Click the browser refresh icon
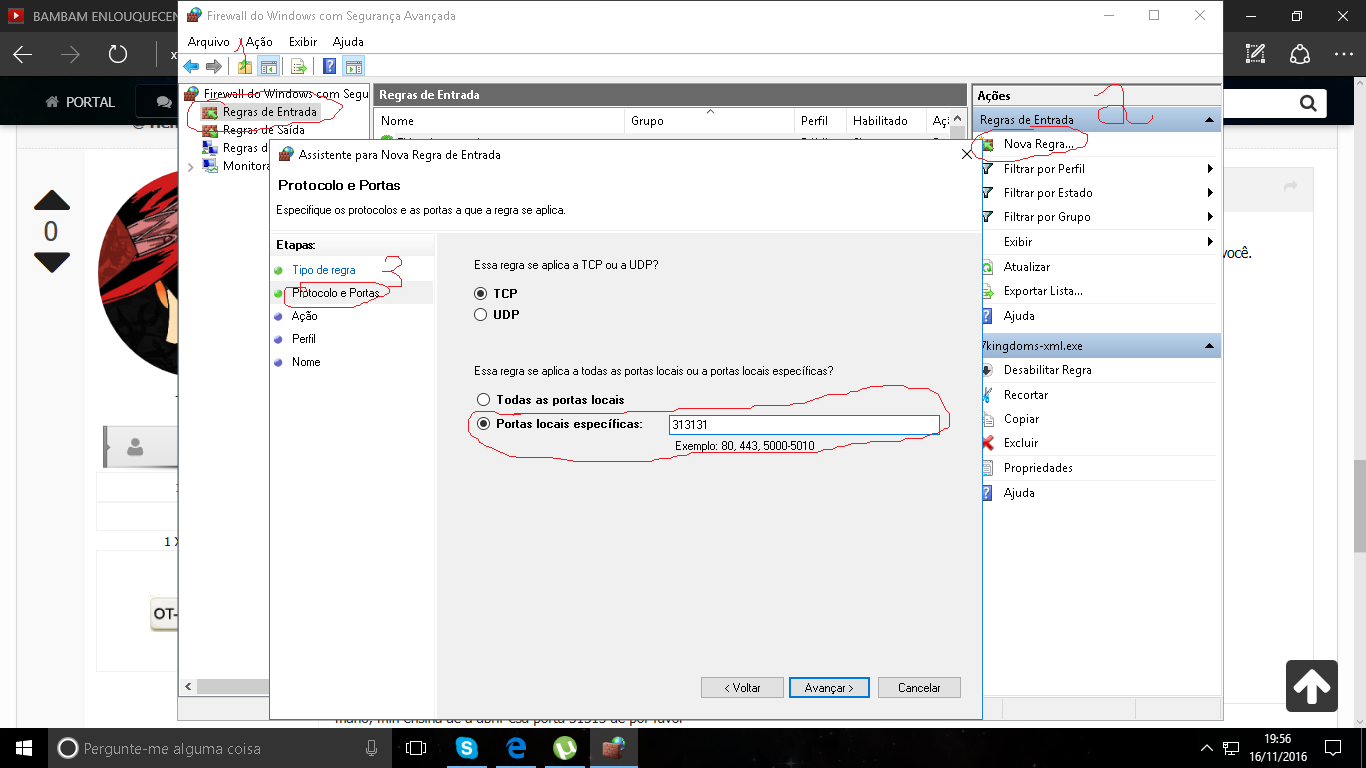1366x768 pixels. click(118, 54)
